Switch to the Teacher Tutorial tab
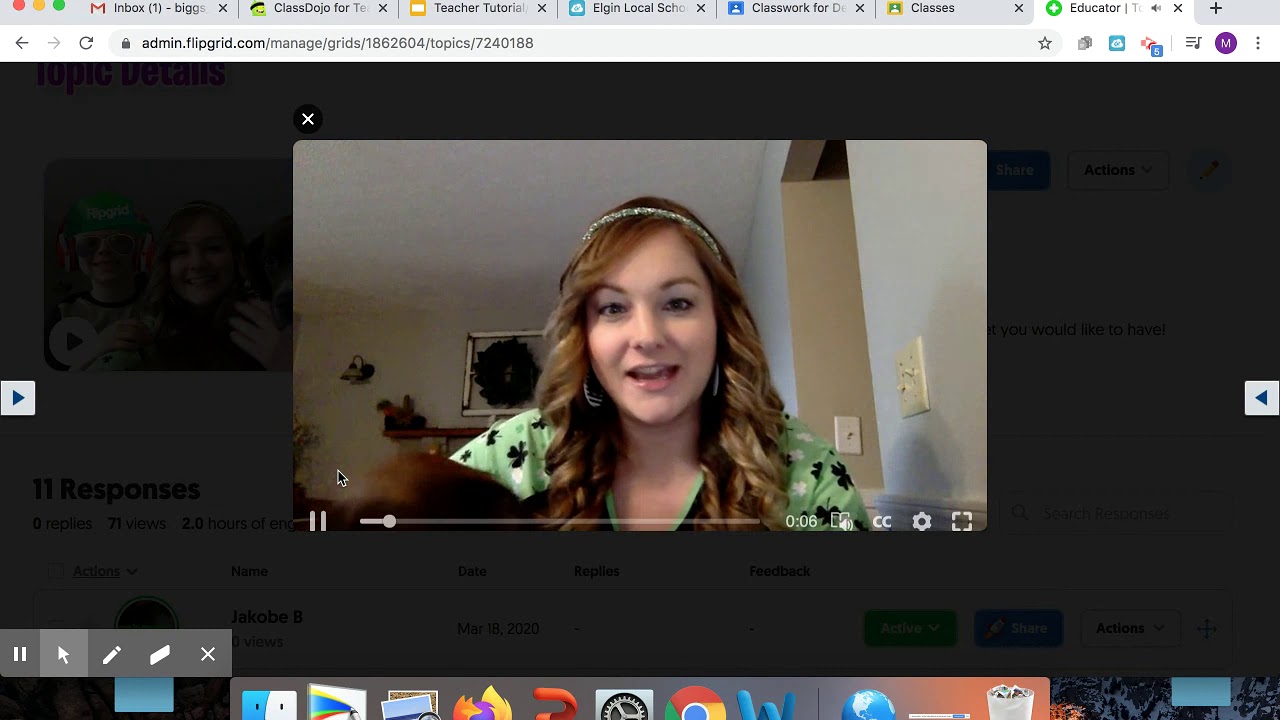The height and width of the screenshot is (720, 1280). point(478,8)
